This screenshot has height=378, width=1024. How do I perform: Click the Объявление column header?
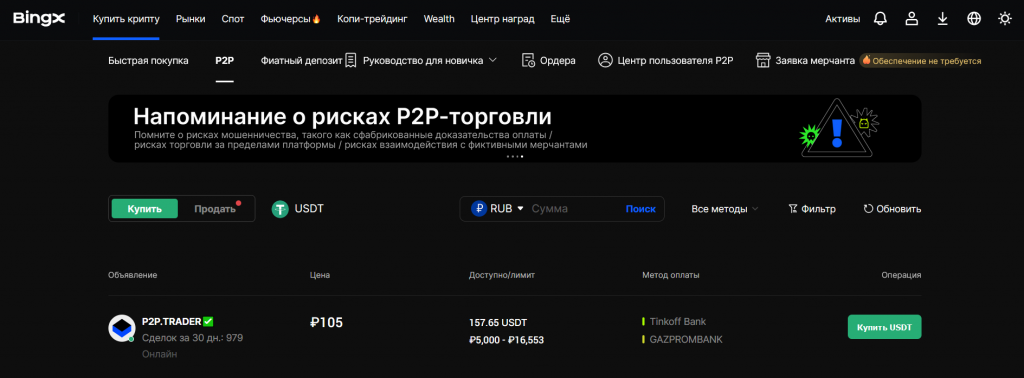click(133, 275)
